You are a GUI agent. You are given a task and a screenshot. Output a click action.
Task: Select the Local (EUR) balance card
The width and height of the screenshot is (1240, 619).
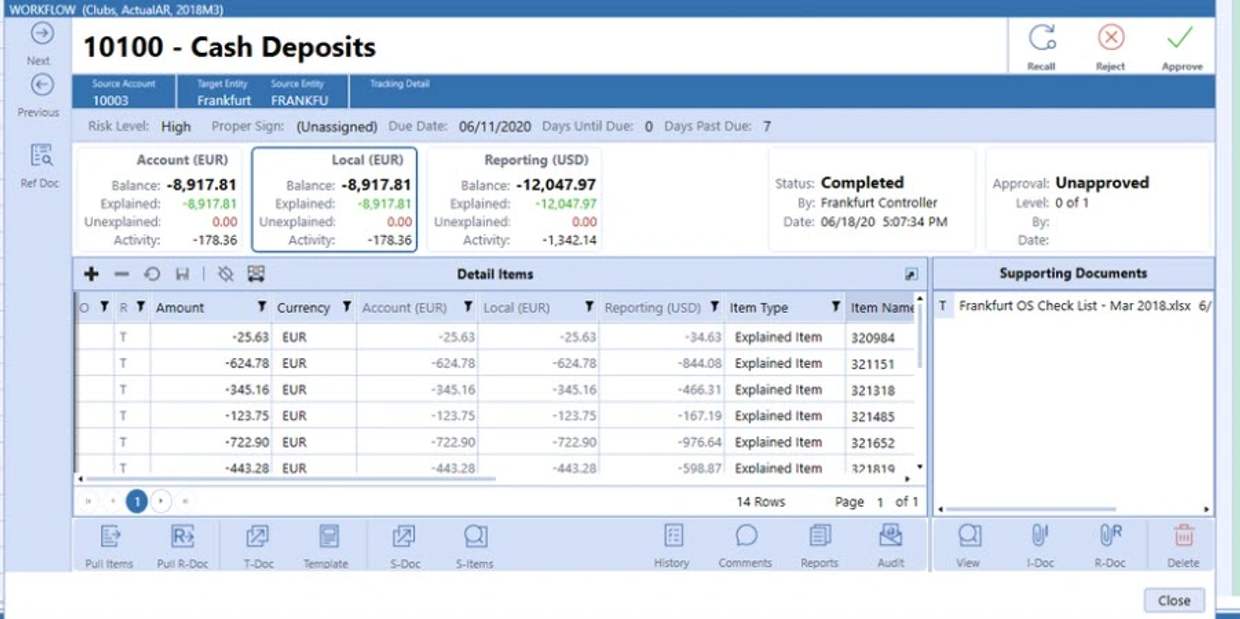[x=334, y=200]
